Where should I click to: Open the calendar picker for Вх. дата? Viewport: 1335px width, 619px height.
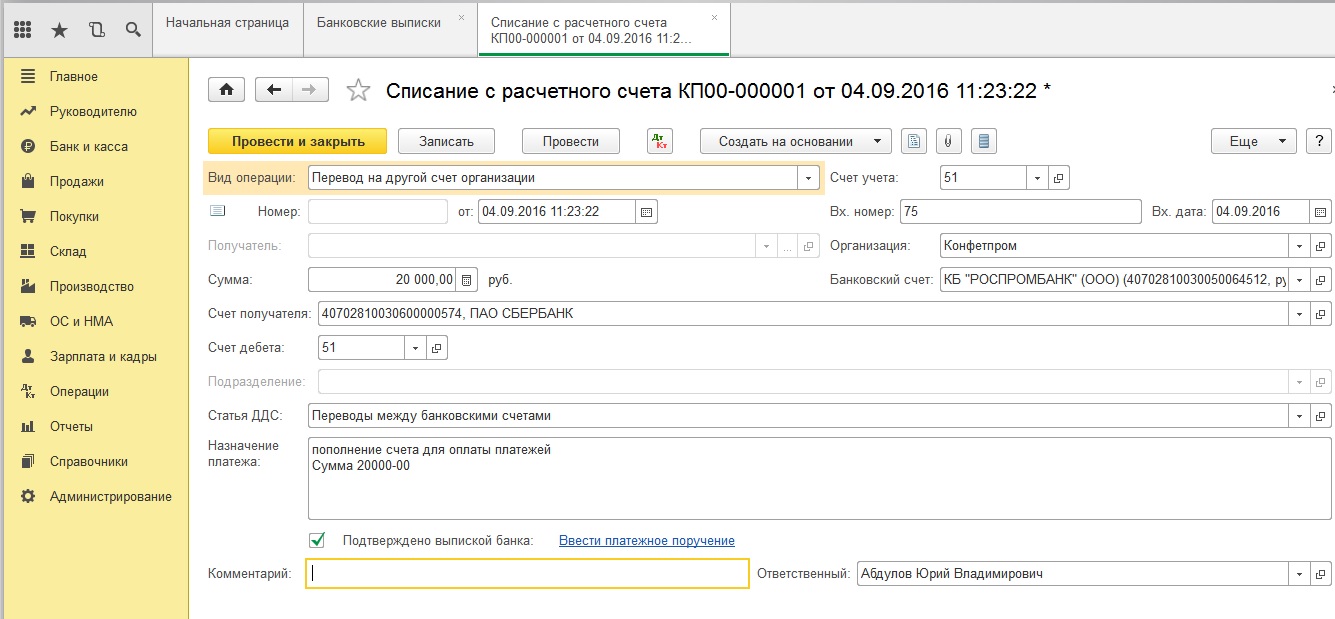(1320, 212)
